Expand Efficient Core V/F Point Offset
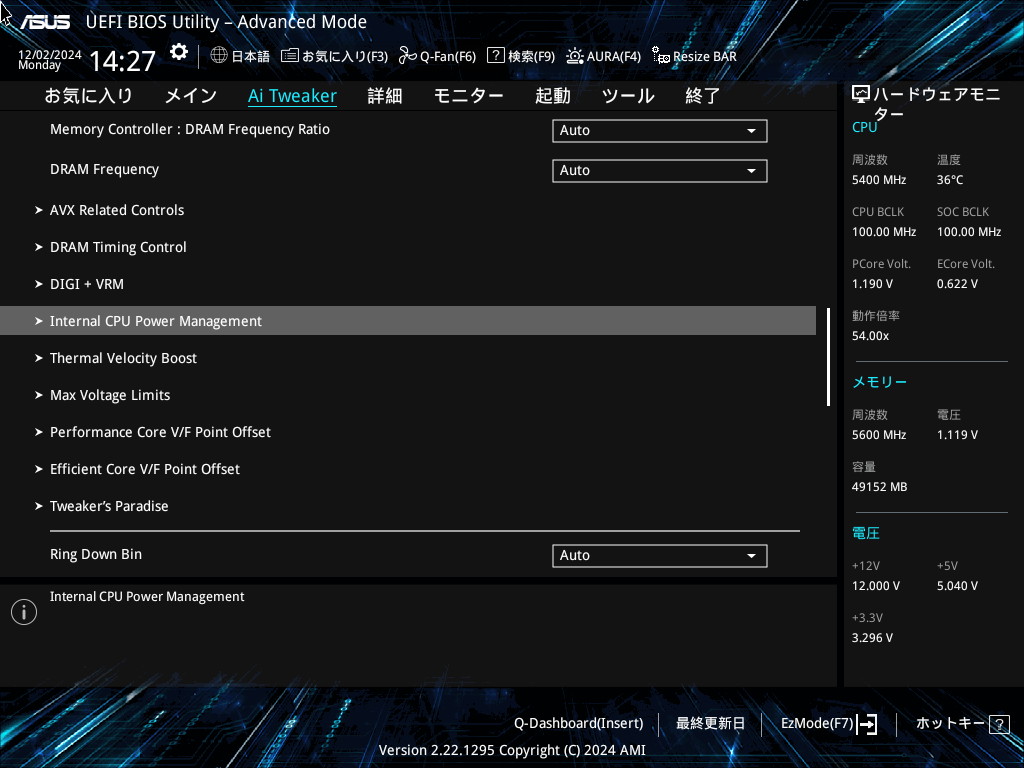The width and height of the screenshot is (1024, 768). click(145, 469)
